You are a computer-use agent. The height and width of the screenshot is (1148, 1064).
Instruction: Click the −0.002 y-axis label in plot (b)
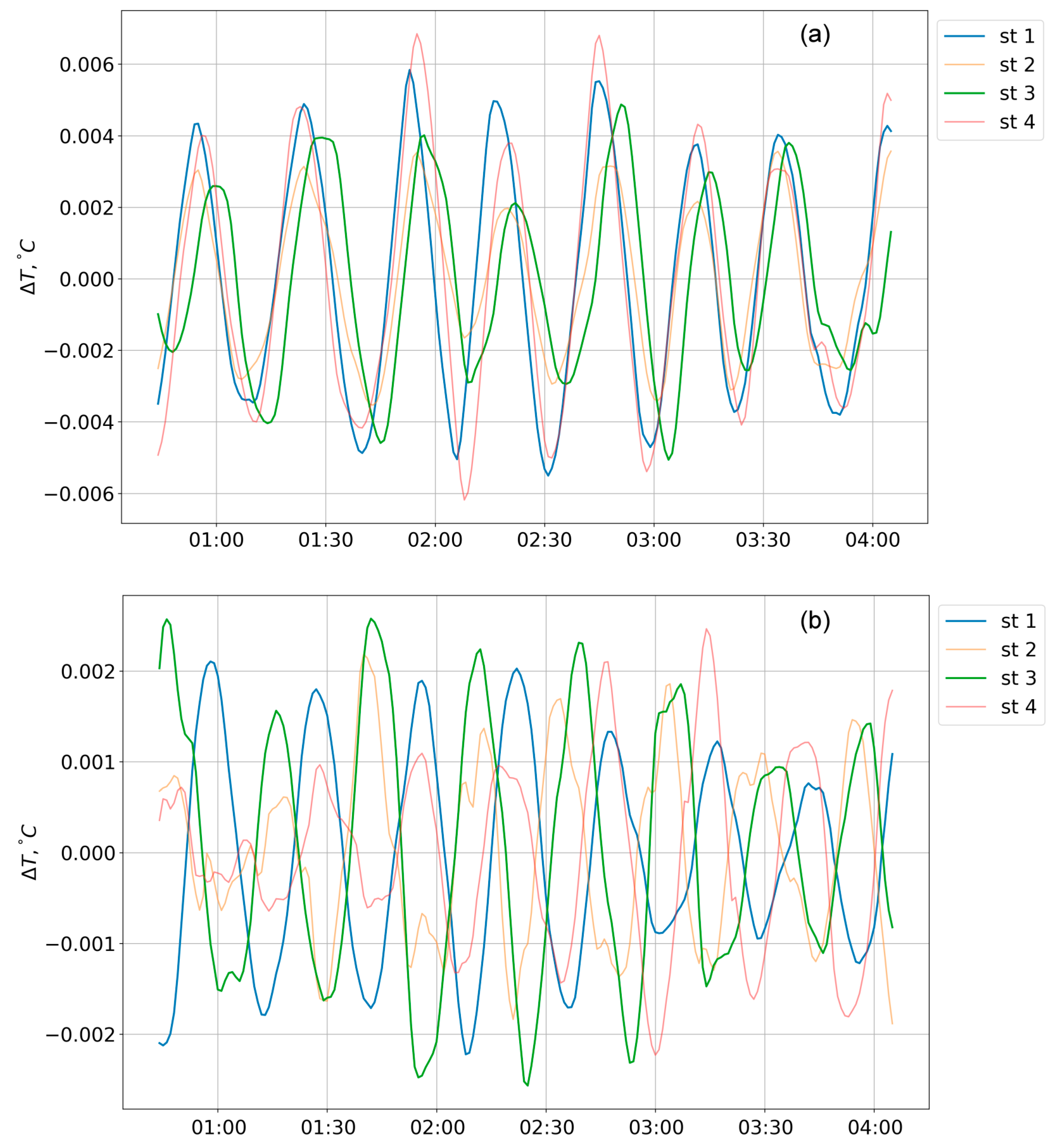pyautogui.click(x=81, y=1035)
